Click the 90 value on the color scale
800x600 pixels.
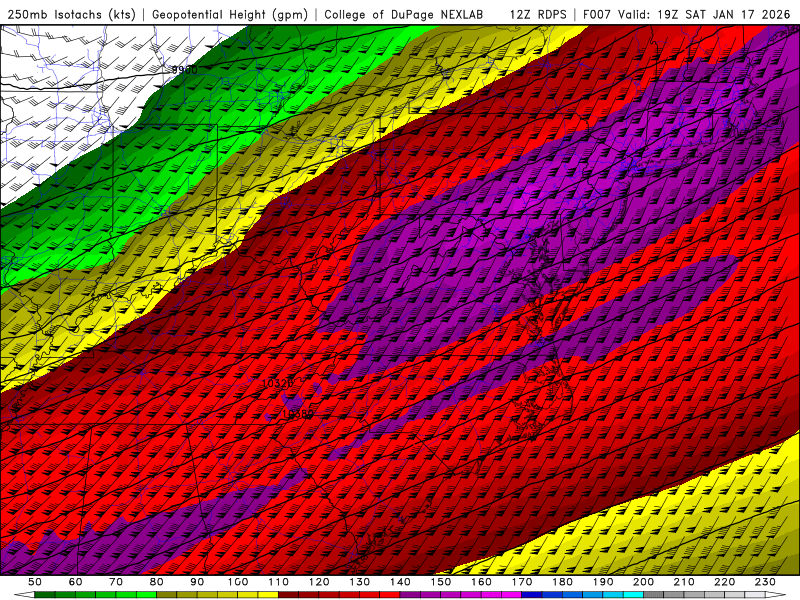[x=197, y=582]
